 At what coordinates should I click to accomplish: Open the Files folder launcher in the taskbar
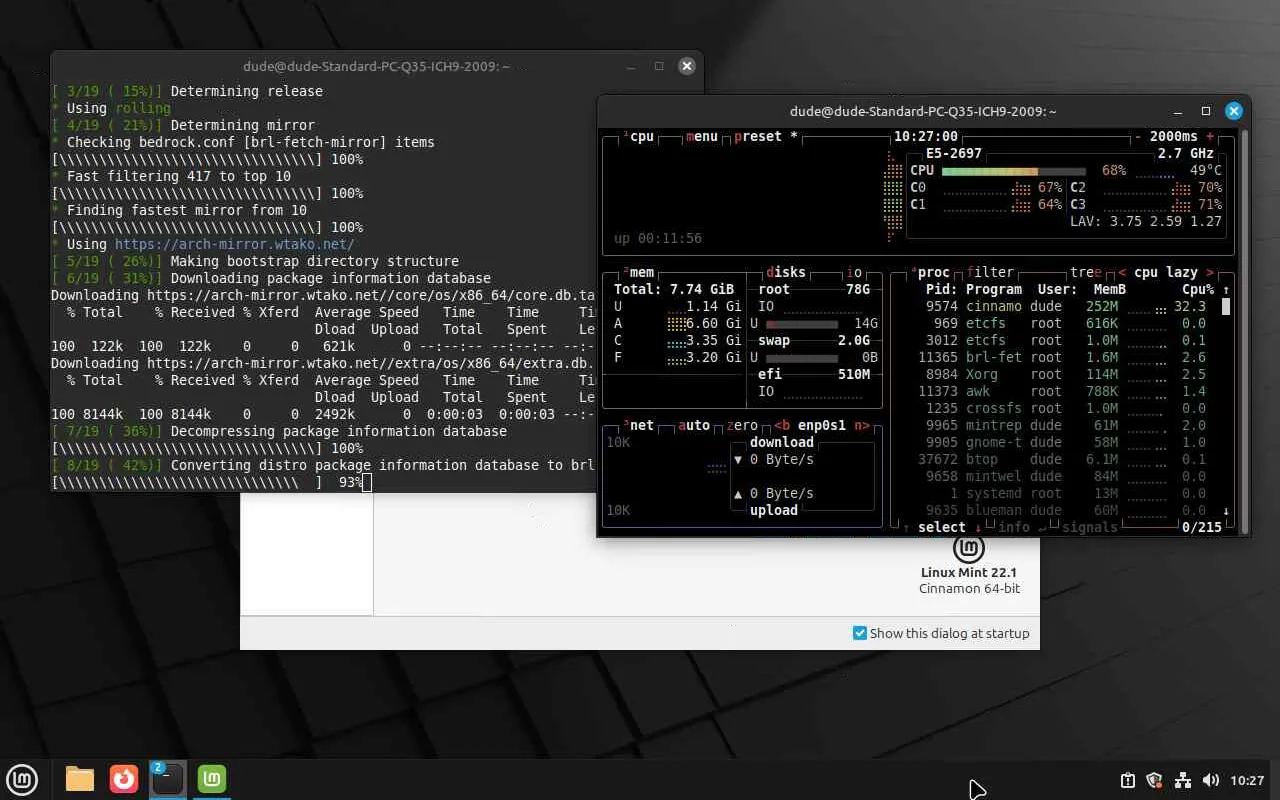pos(80,778)
